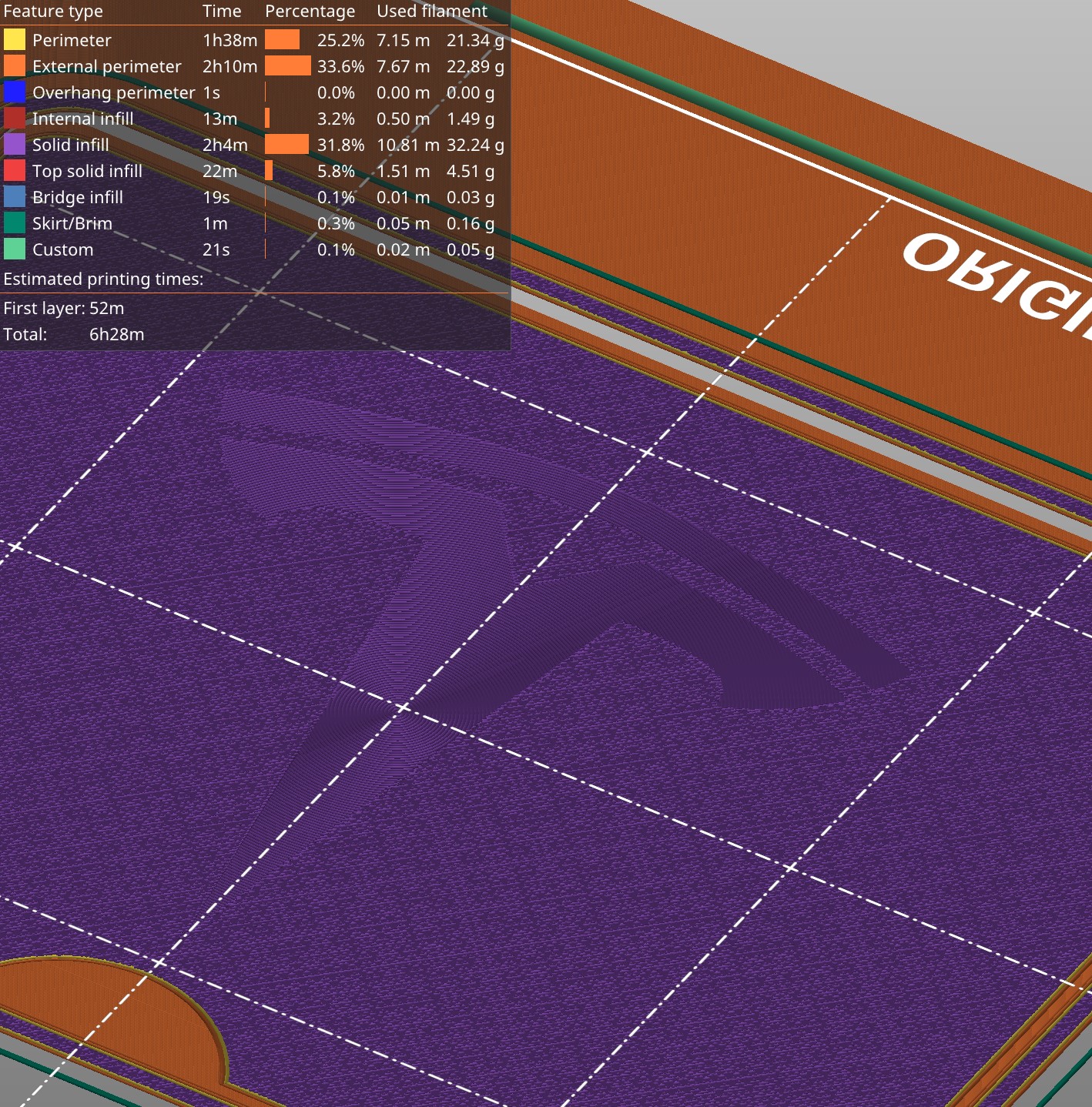Viewport: 1092px width, 1107px height.
Task: Click the Bridge infill blue swatch
Action: coord(15,197)
